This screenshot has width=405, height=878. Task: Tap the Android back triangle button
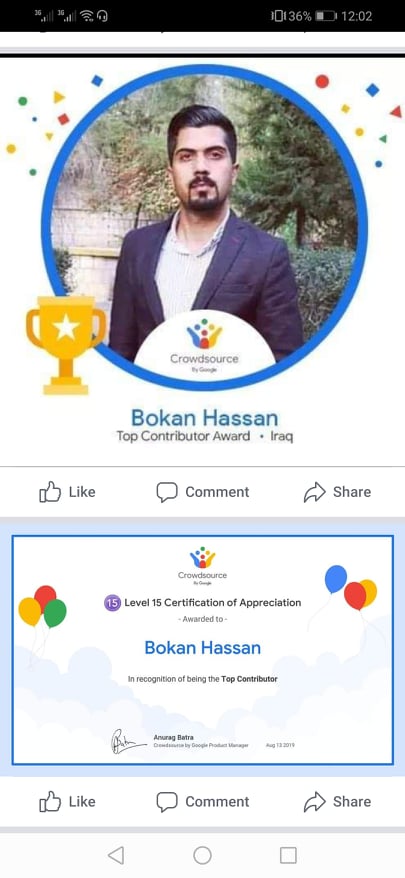pos(116,855)
